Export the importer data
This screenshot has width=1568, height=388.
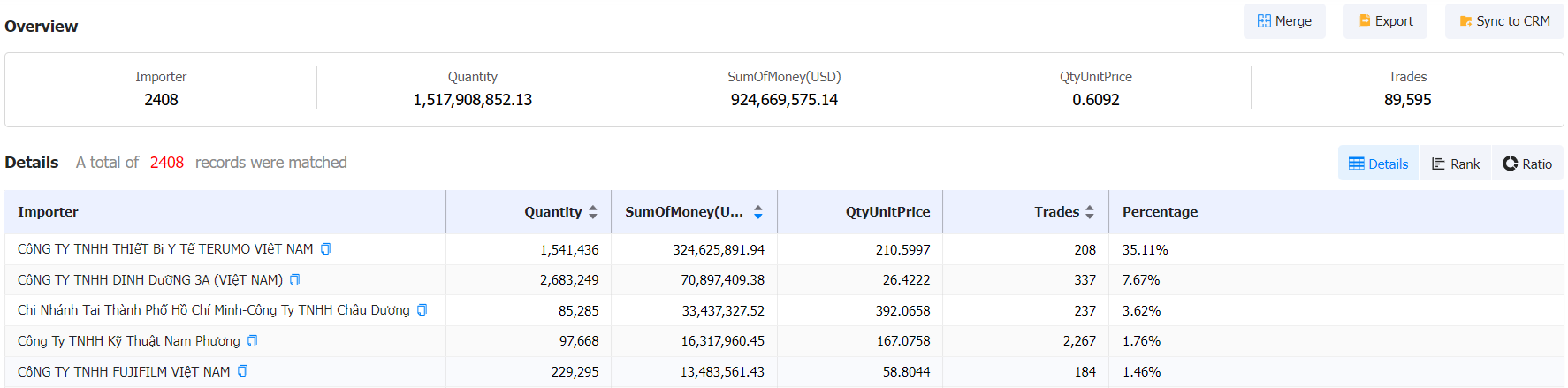[1385, 21]
